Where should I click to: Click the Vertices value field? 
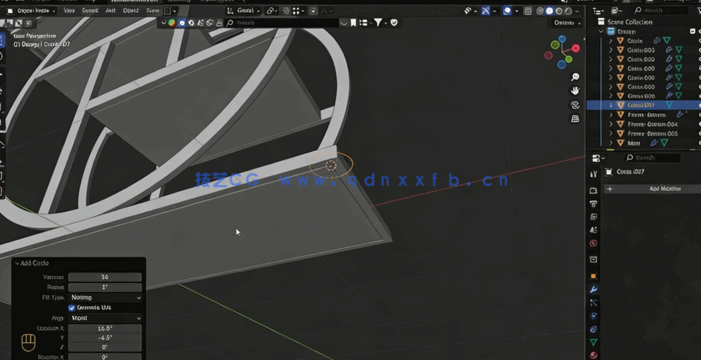click(105, 277)
